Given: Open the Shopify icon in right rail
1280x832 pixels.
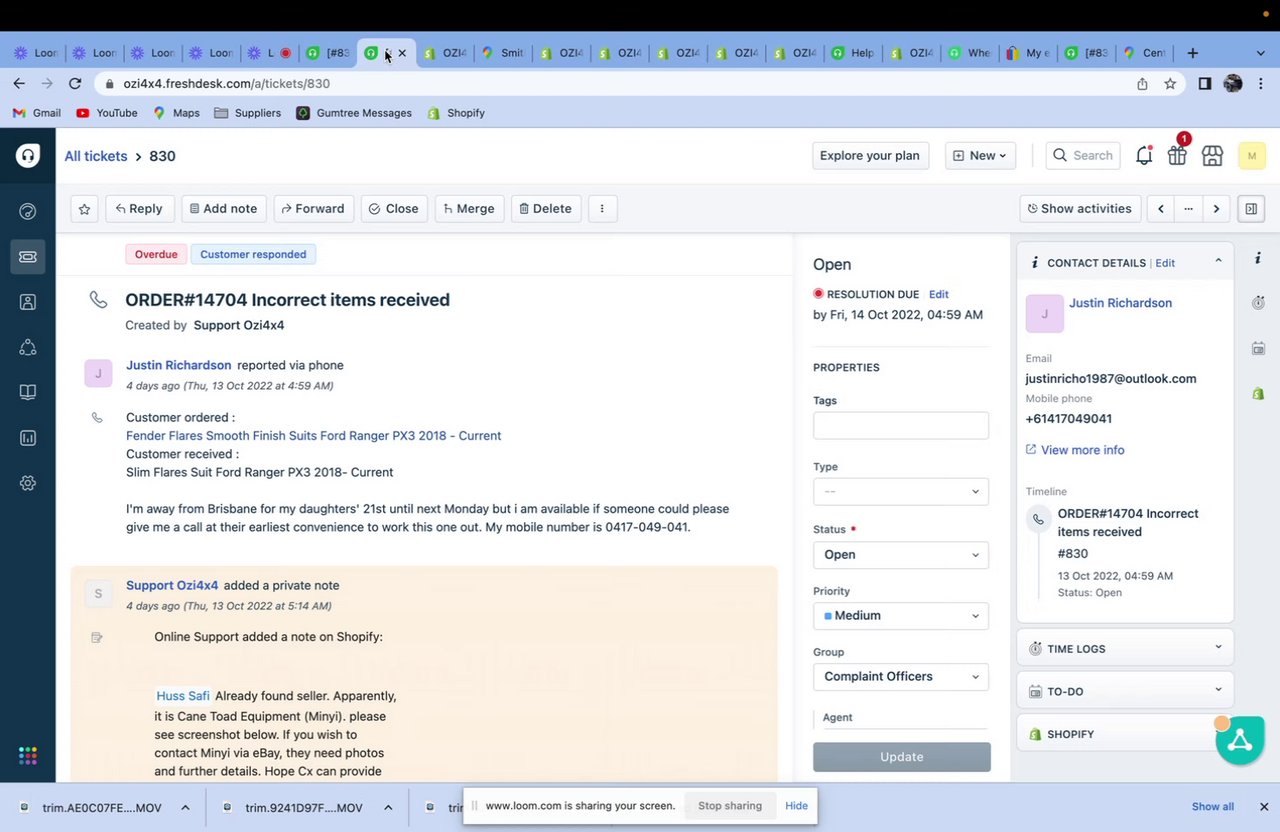Looking at the screenshot, I should (1258, 394).
